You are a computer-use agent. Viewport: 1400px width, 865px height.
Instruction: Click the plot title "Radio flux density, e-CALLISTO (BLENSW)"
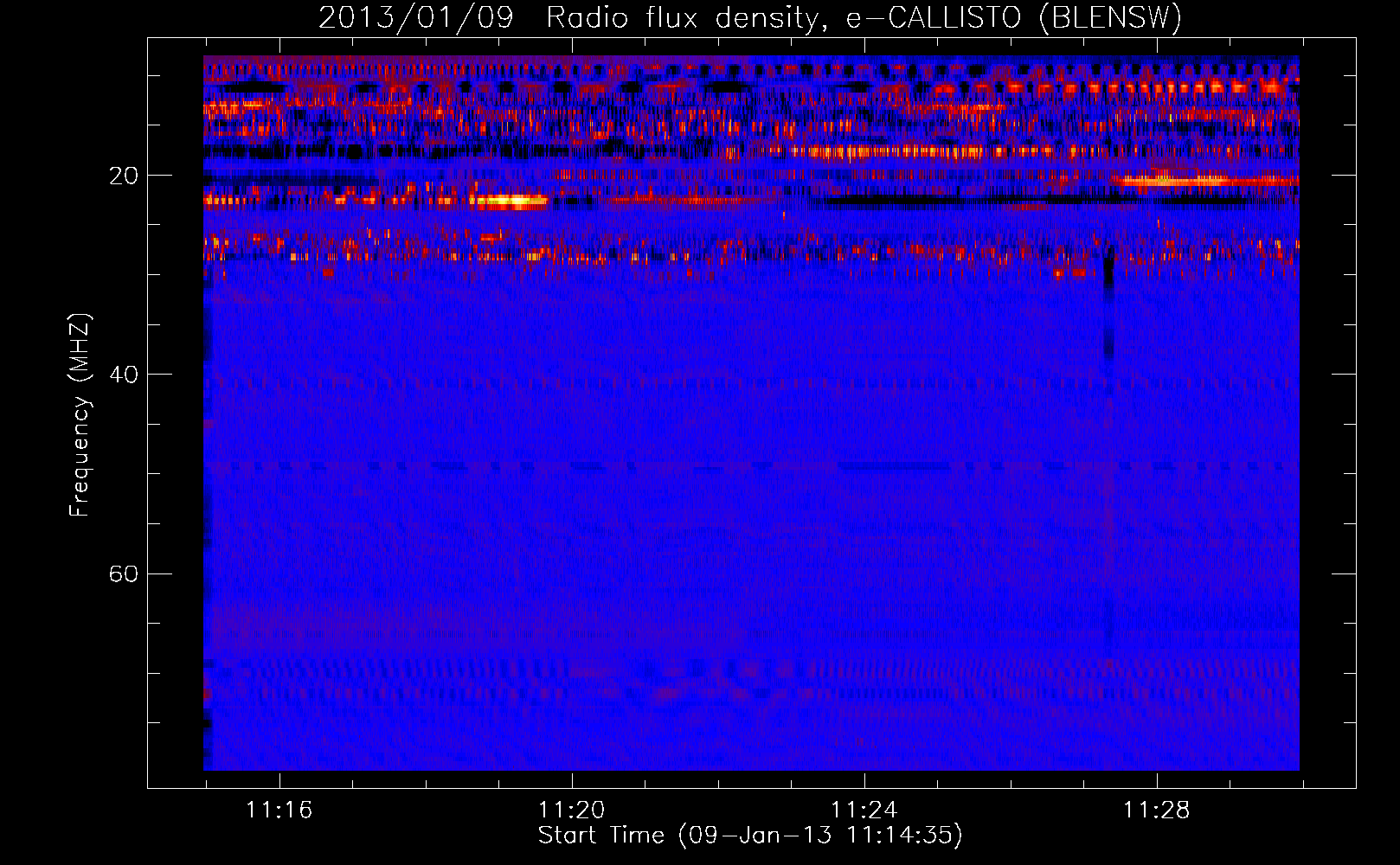click(864, 17)
